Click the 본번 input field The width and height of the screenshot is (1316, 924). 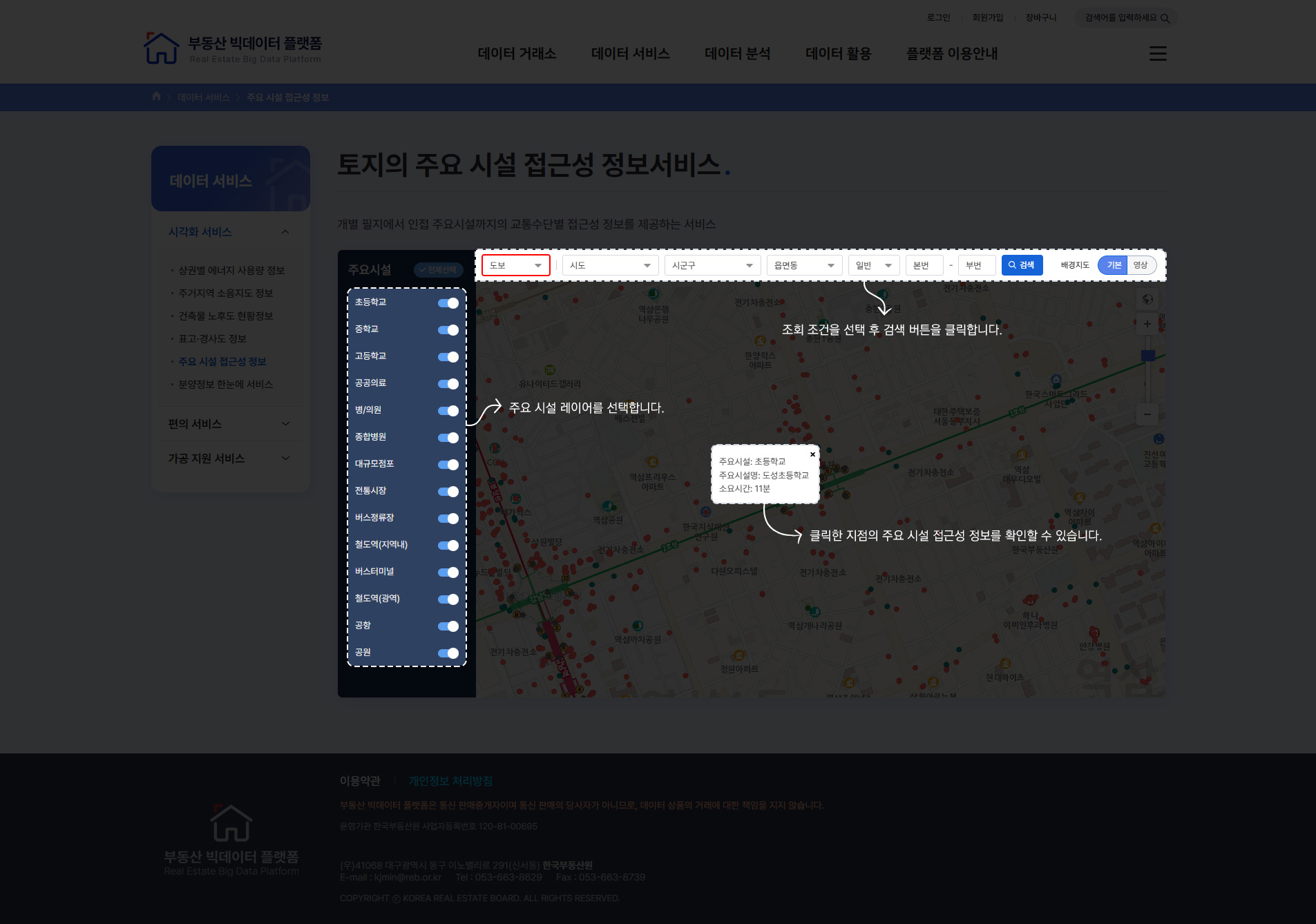(924, 265)
